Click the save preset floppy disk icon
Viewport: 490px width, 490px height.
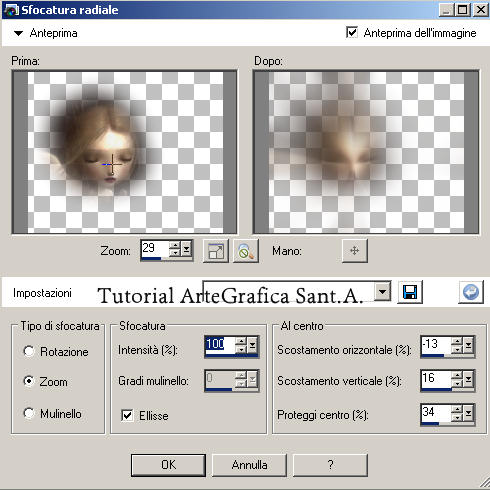(410, 292)
